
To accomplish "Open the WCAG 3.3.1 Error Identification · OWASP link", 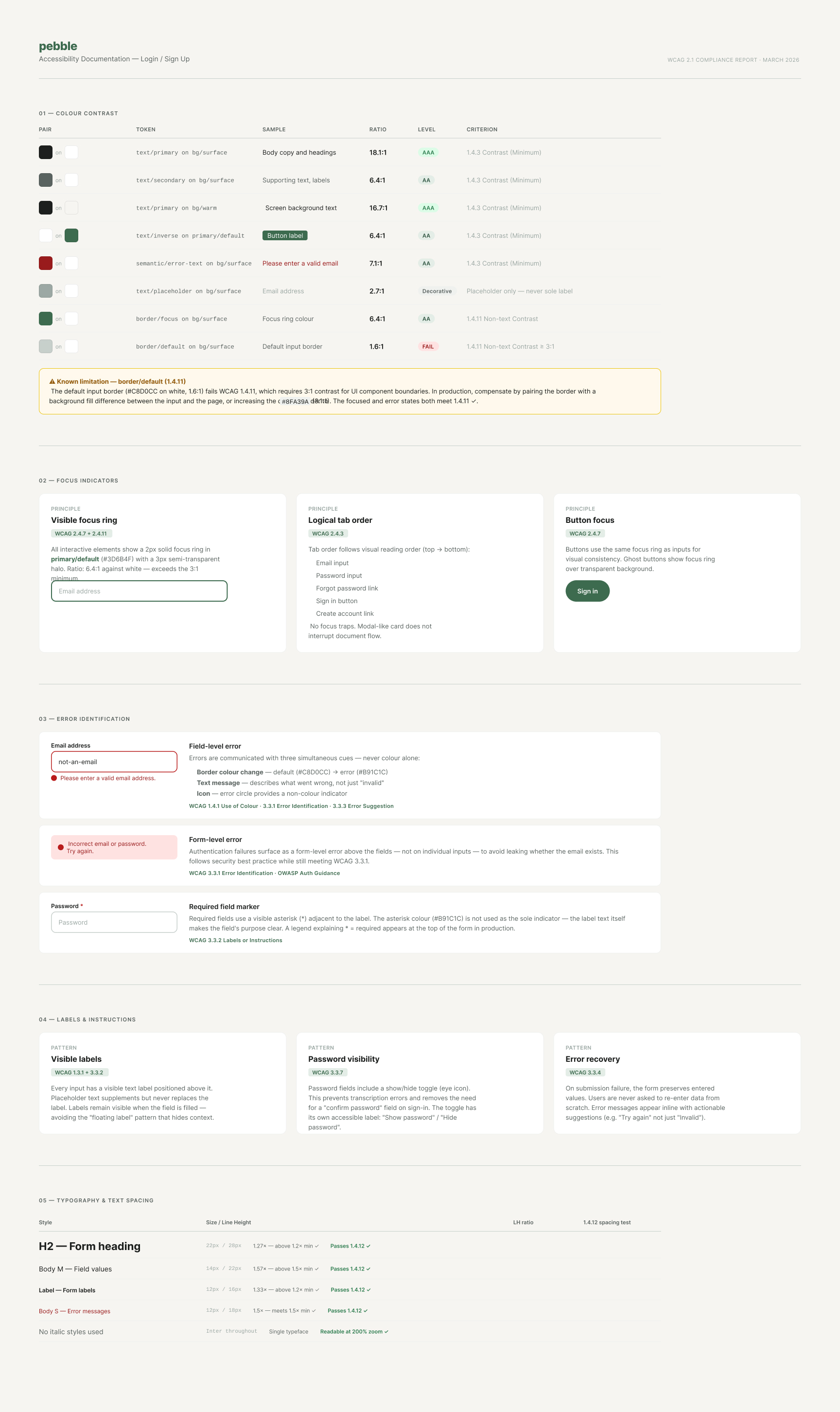I will point(264,873).
